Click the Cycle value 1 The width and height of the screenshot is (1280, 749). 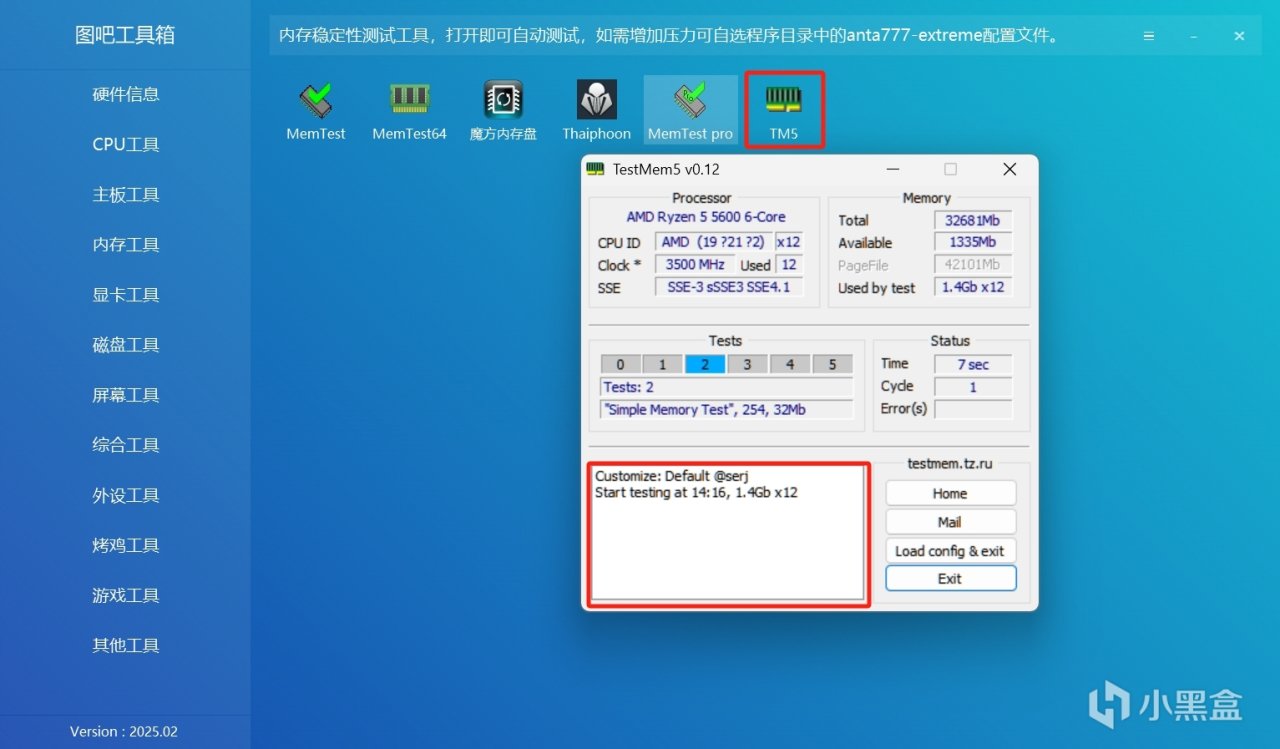click(973, 387)
